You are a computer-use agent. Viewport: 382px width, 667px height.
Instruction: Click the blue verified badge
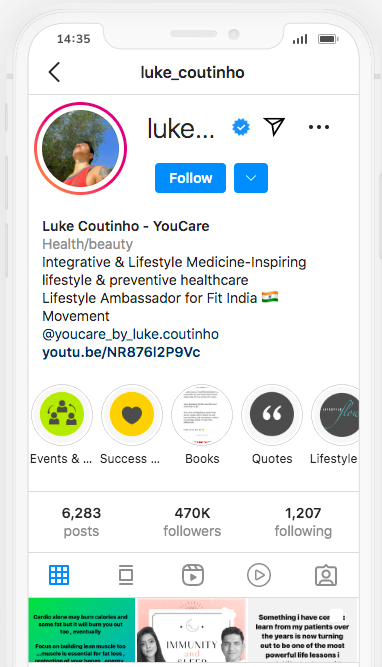(241, 127)
